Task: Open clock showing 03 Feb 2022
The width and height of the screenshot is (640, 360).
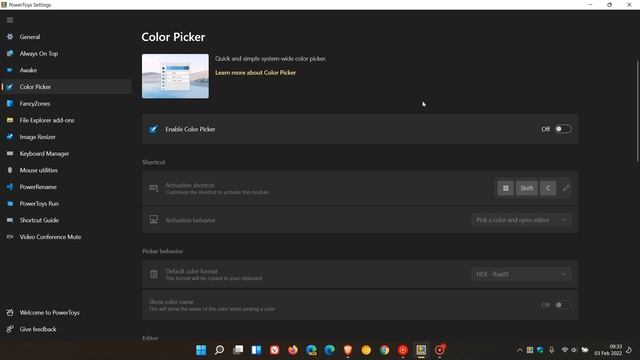Action: [608, 350]
